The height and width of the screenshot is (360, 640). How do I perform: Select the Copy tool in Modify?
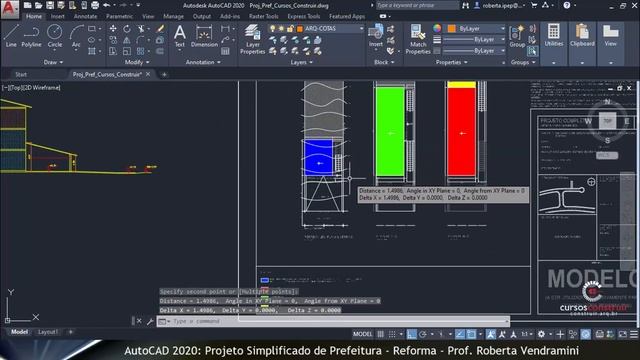pos(113,40)
